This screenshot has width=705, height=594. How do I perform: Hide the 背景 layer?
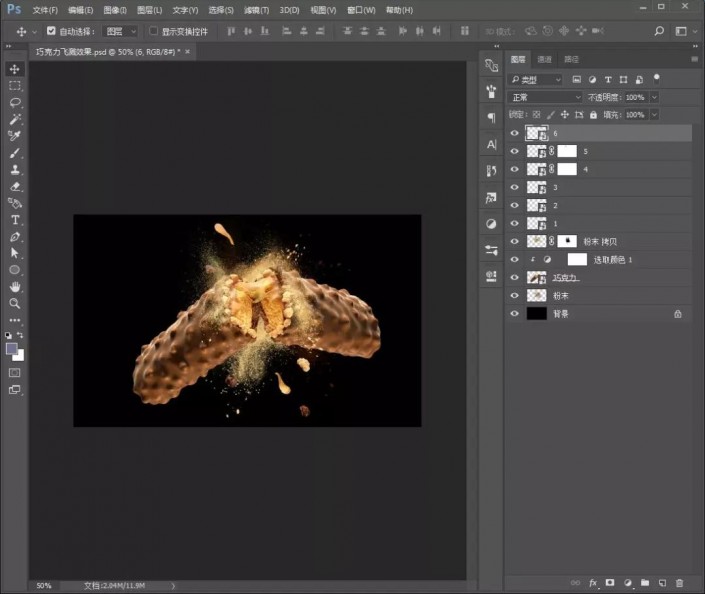pyautogui.click(x=514, y=313)
